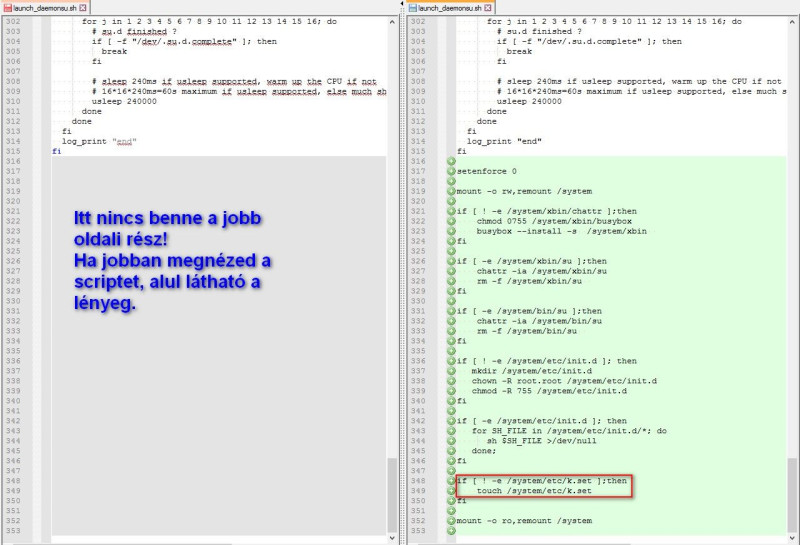The height and width of the screenshot is (545, 800).
Task: Click 'sh $SH_FILE >/dev/null' text in right pane
Action: [x=541, y=441]
